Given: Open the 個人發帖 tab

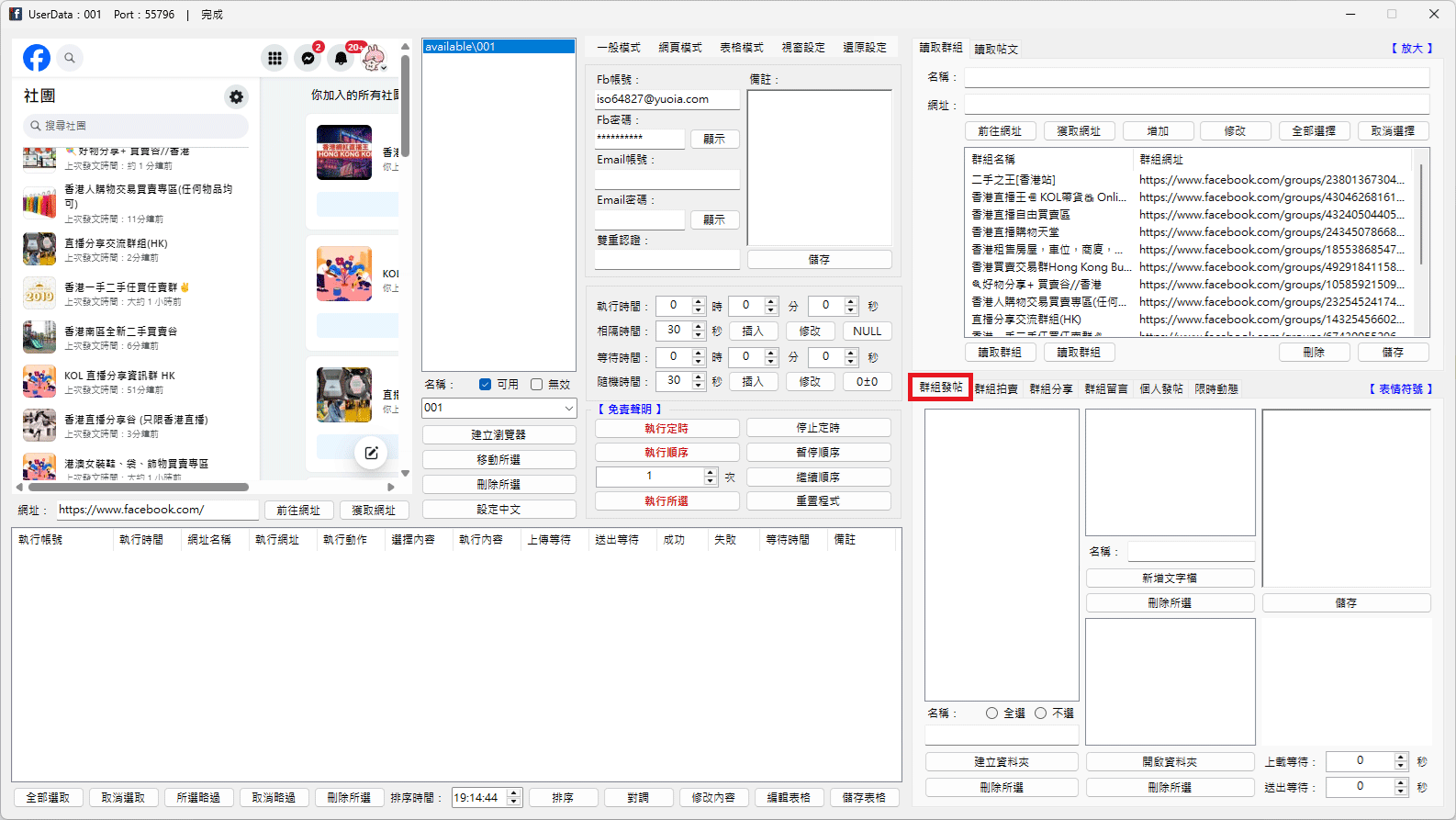Looking at the screenshot, I should pos(1161,389).
